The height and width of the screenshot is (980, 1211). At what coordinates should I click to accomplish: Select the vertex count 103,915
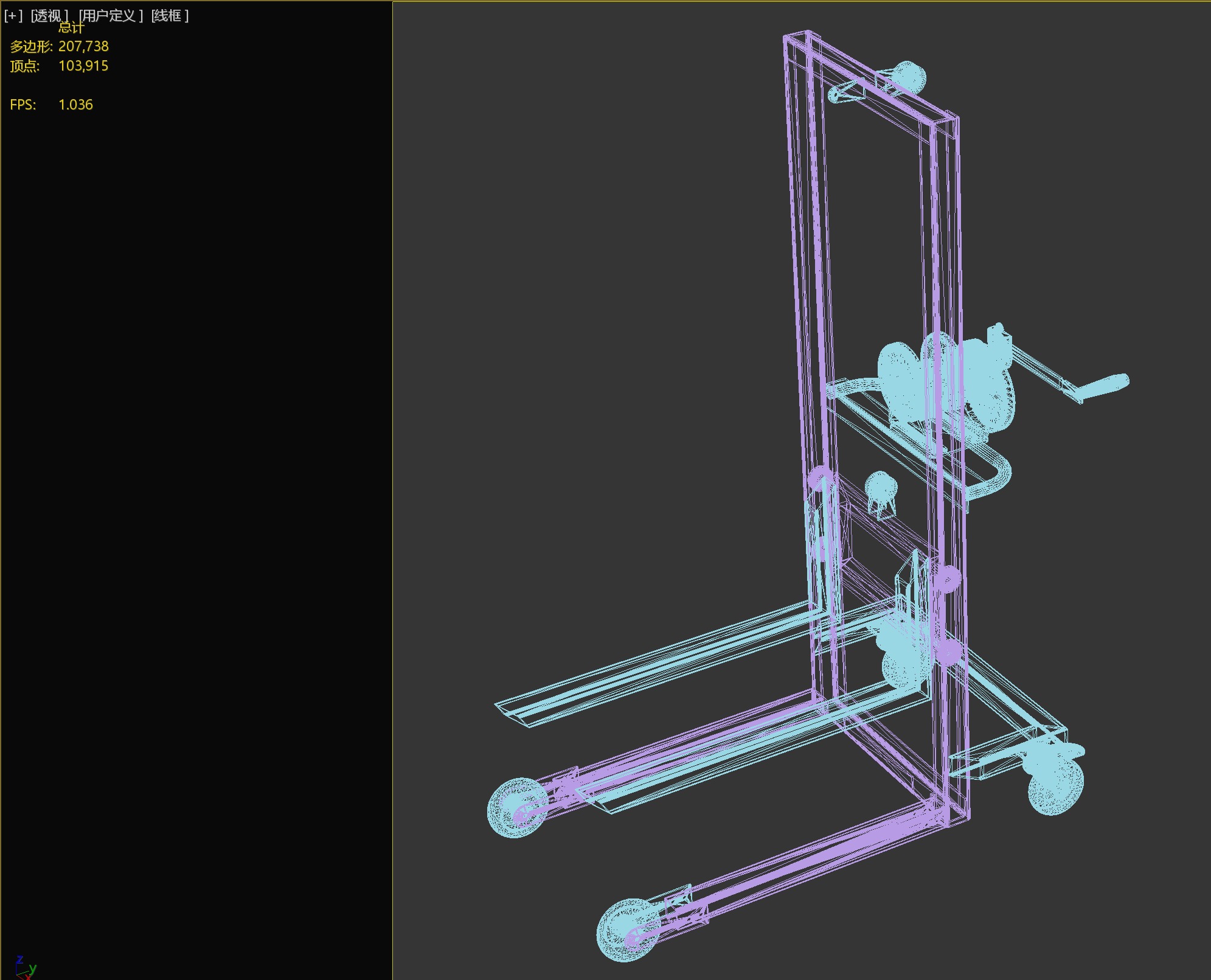click(x=83, y=66)
